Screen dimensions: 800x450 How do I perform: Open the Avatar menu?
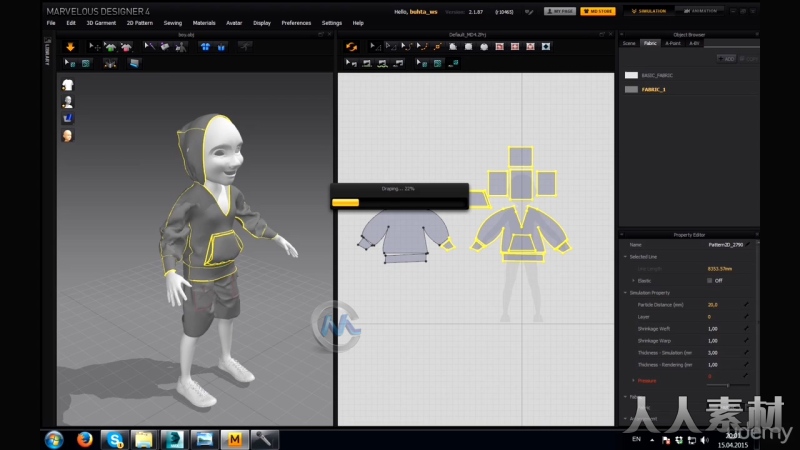click(x=234, y=23)
